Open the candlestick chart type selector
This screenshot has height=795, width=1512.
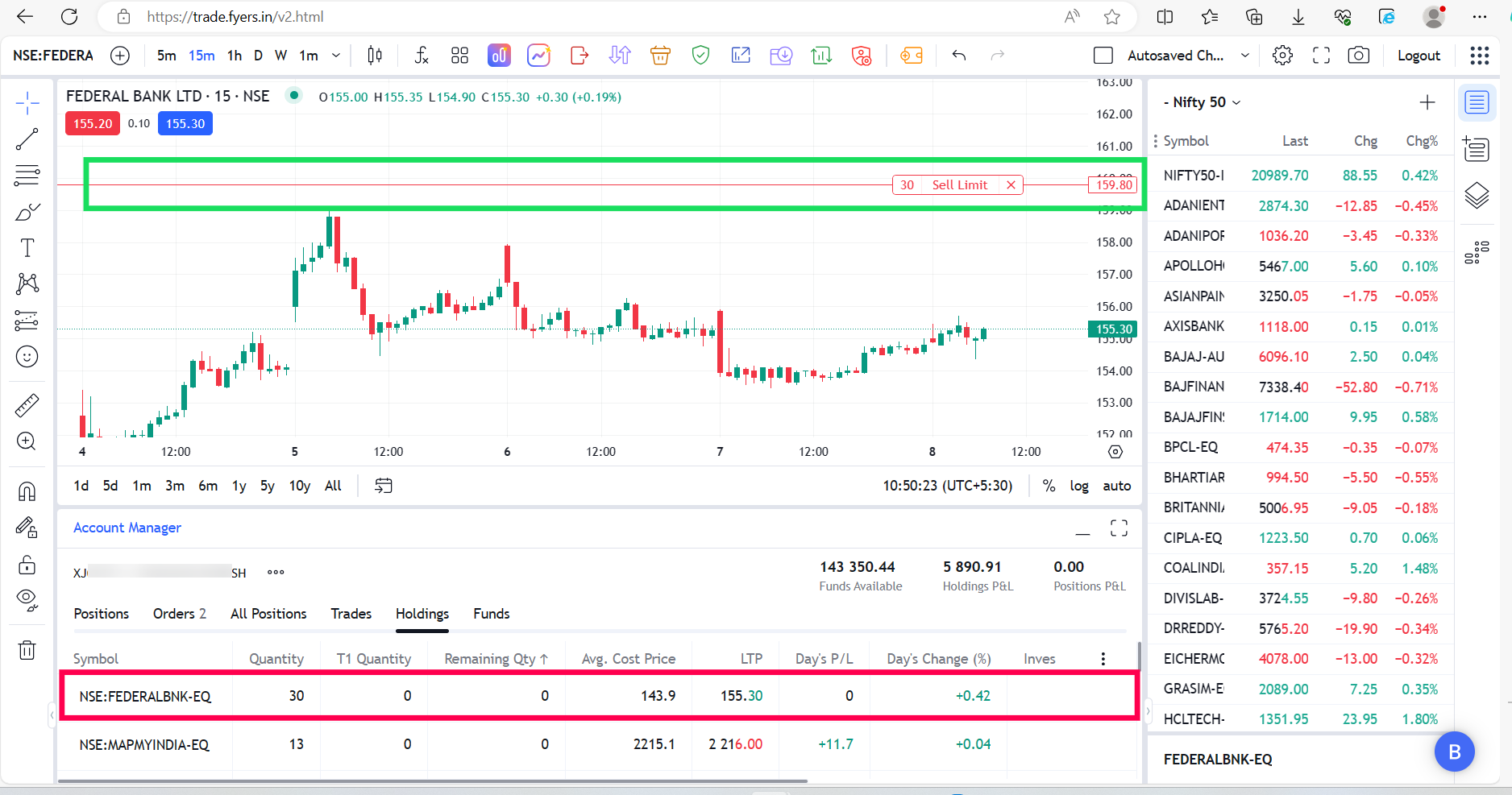pos(375,56)
